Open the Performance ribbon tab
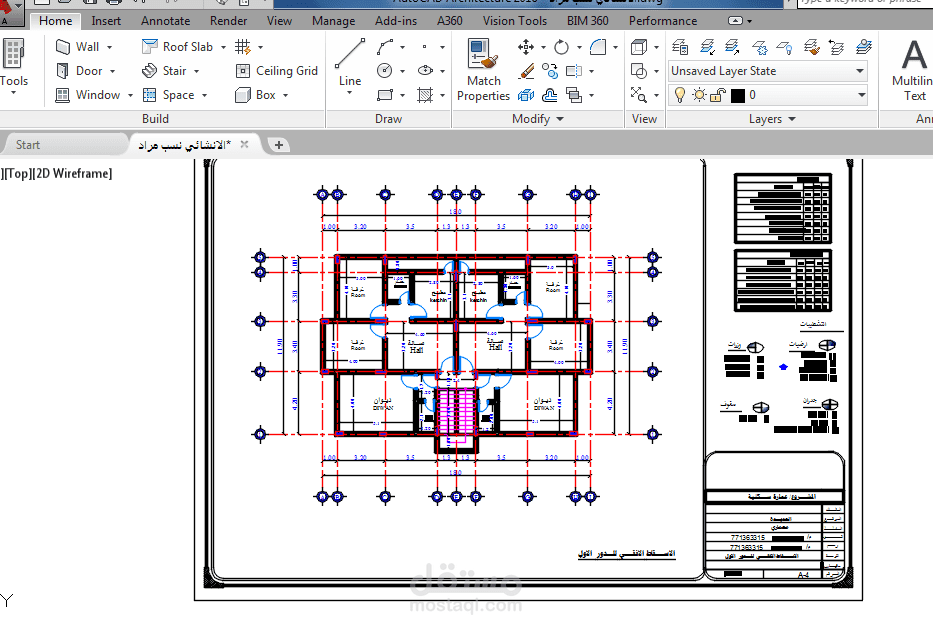Viewport: 933px width, 628px height. click(663, 21)
